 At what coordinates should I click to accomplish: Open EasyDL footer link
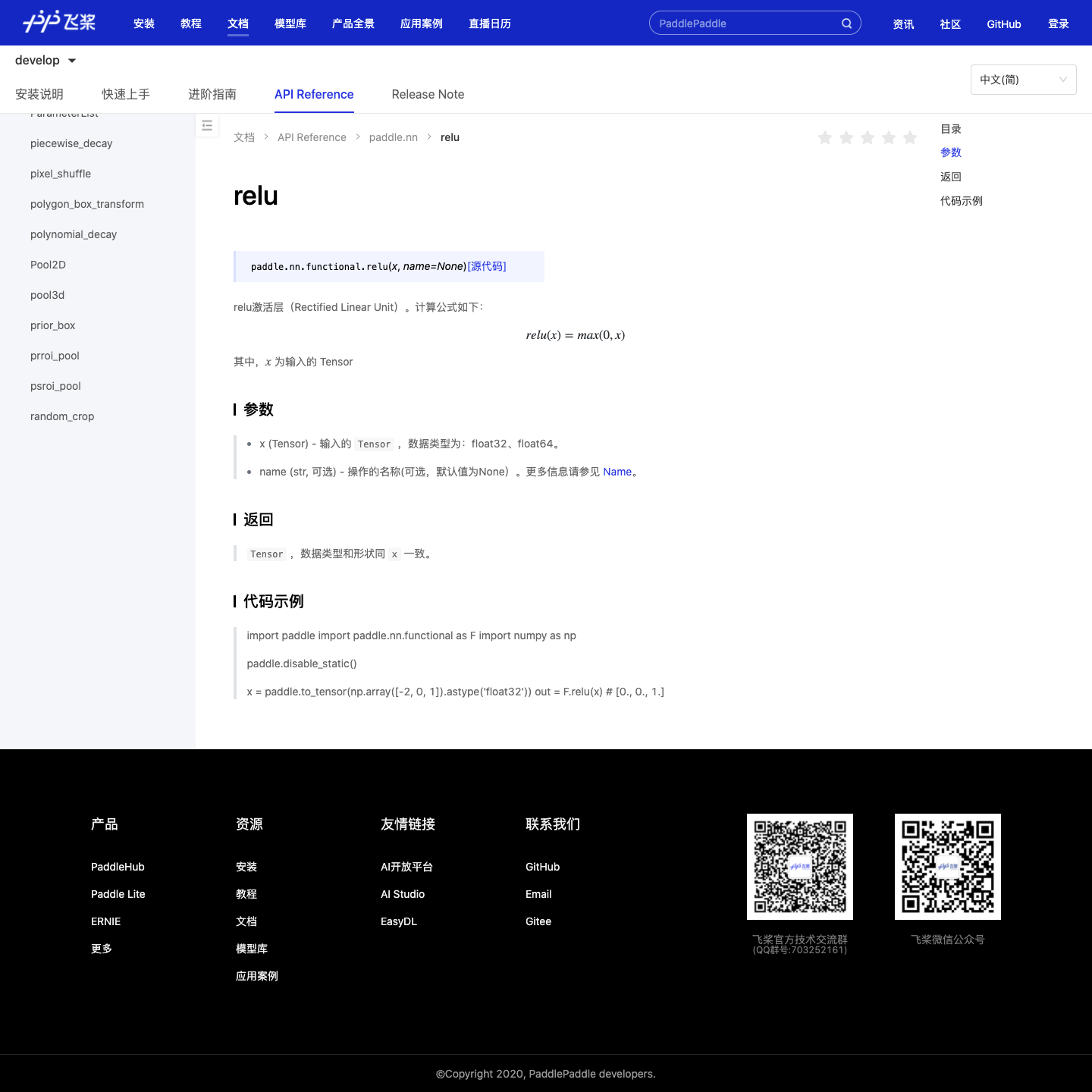click(x=399, y=921)
